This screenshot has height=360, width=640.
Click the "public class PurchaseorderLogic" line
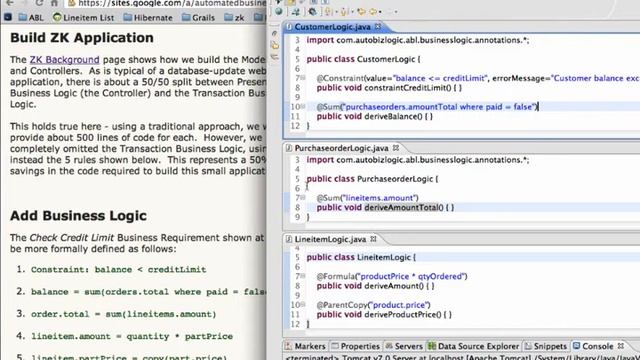(372, 179)
